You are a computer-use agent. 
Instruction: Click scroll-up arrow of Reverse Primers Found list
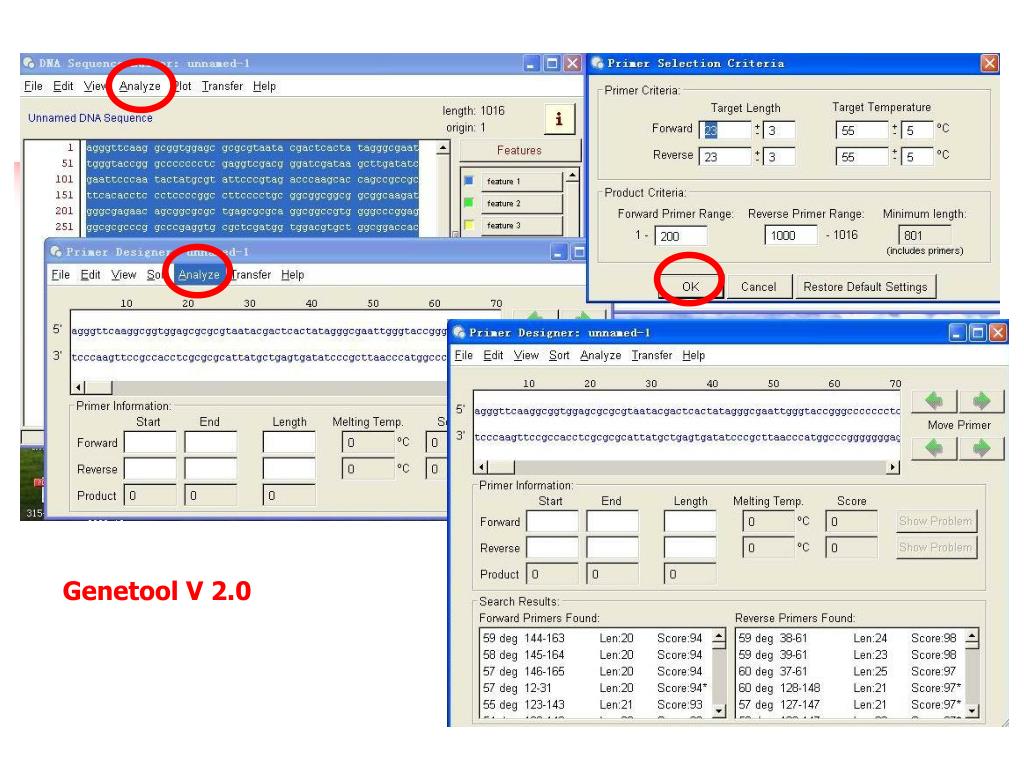click(x=972, y=635)
